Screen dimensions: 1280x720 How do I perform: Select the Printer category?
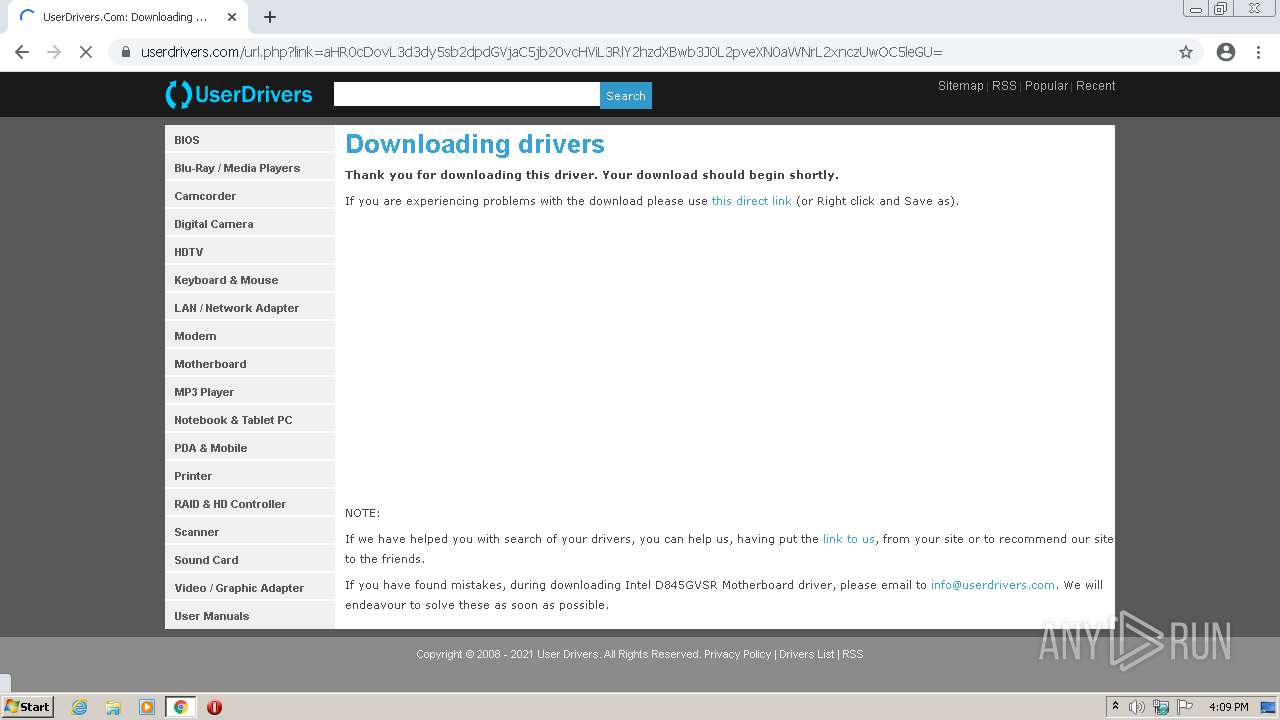tap(250, 476)
